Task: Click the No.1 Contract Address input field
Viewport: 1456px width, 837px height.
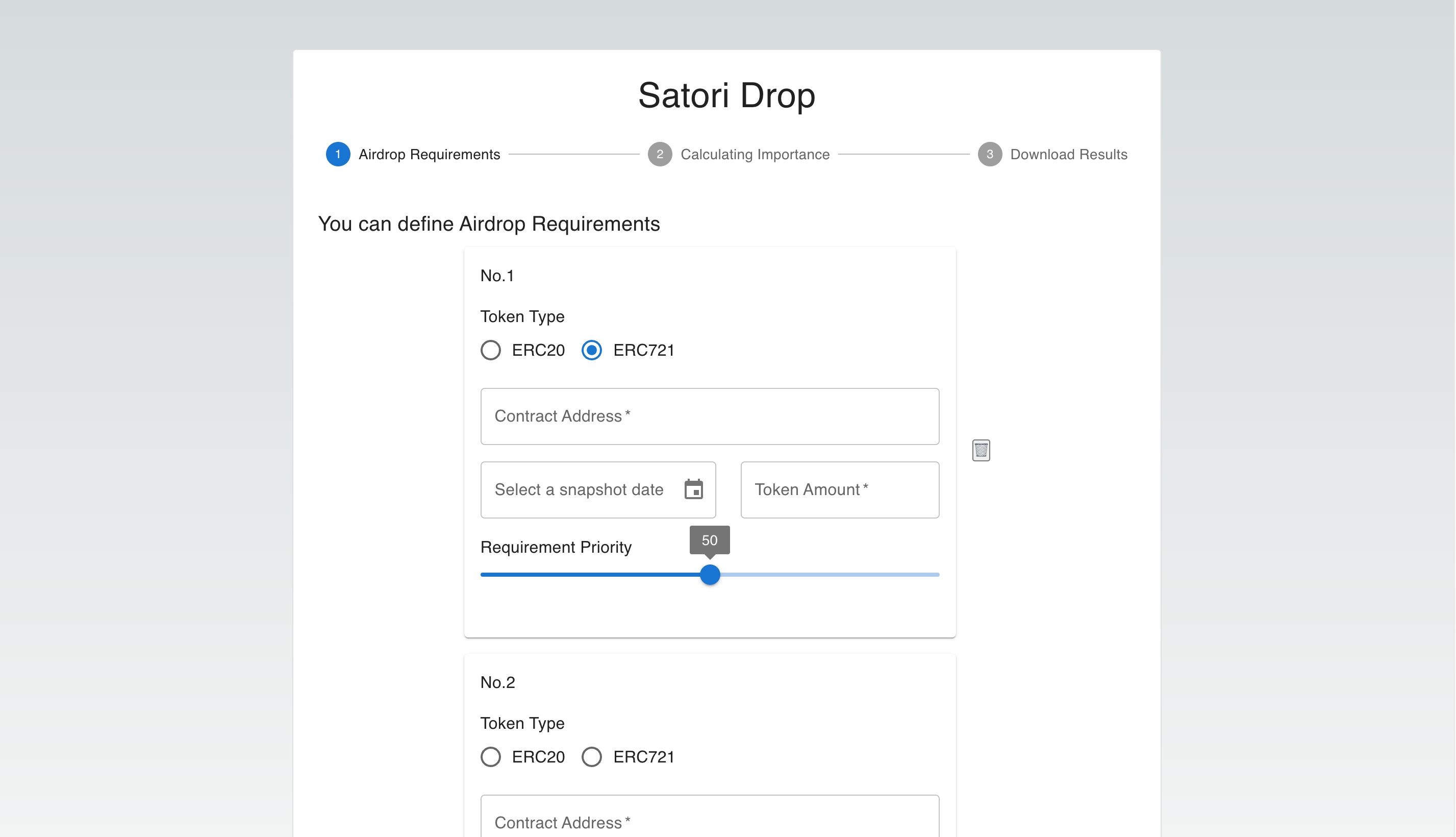Action: point(710,416)
